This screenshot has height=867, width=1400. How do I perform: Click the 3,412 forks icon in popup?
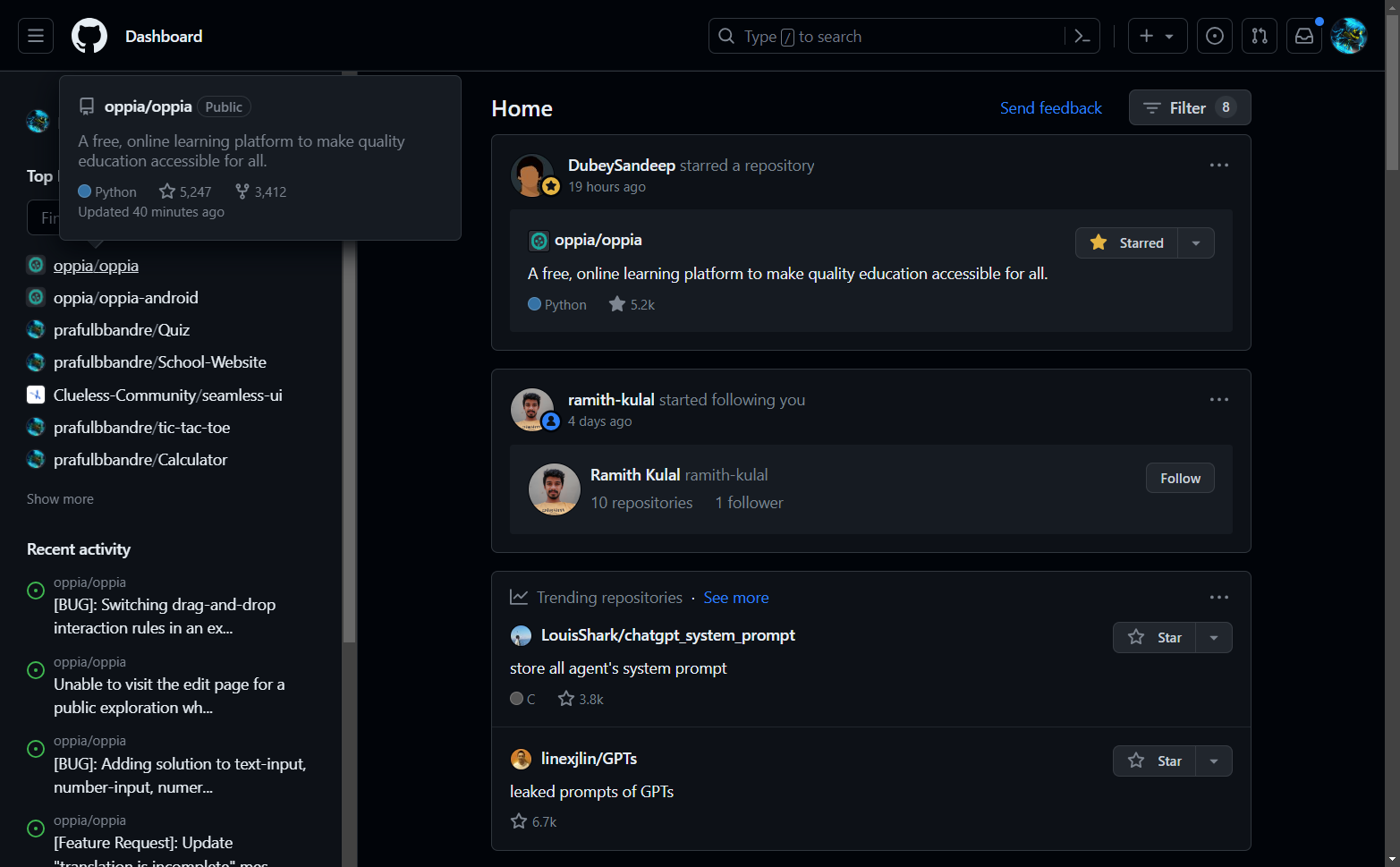242,191
